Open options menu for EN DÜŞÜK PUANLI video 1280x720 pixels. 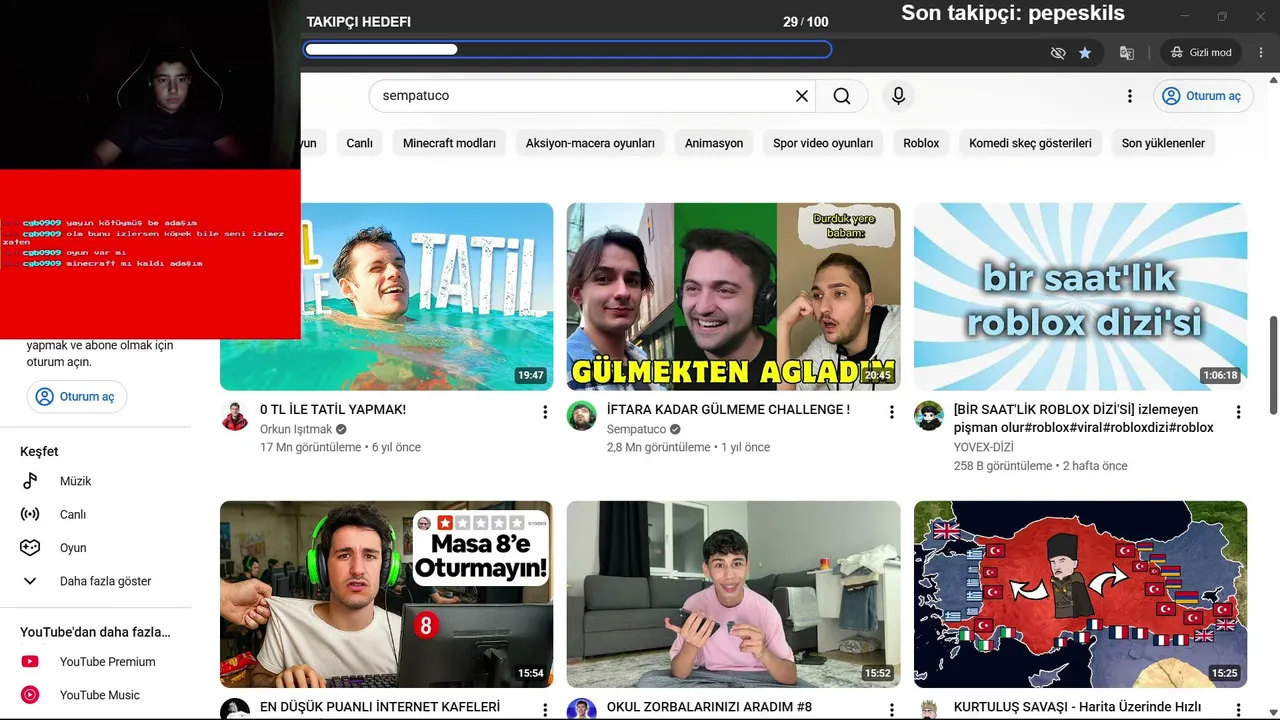545,710
